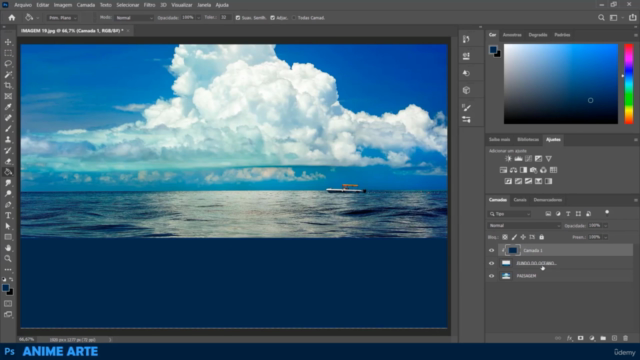Viewport: 640px width, 360px height.
Task: Select the Rectangle shape tool
Action: (x=8, y=237)
